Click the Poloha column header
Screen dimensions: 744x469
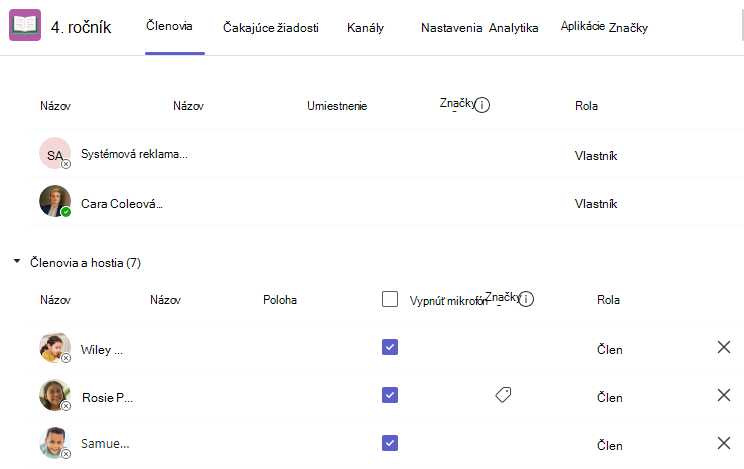click(x=280, y=300)
